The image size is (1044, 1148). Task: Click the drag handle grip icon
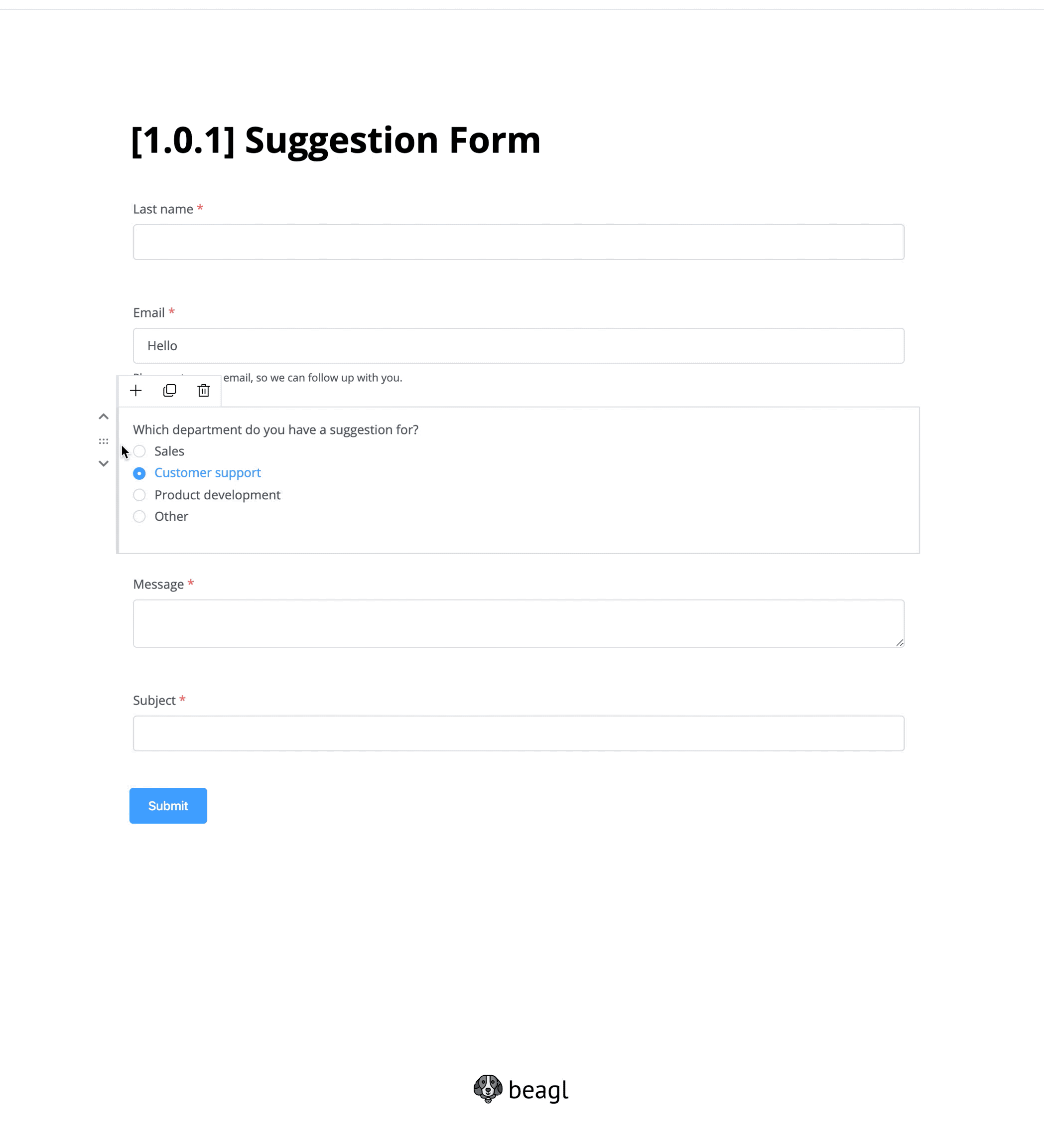(x=103, y=440)
